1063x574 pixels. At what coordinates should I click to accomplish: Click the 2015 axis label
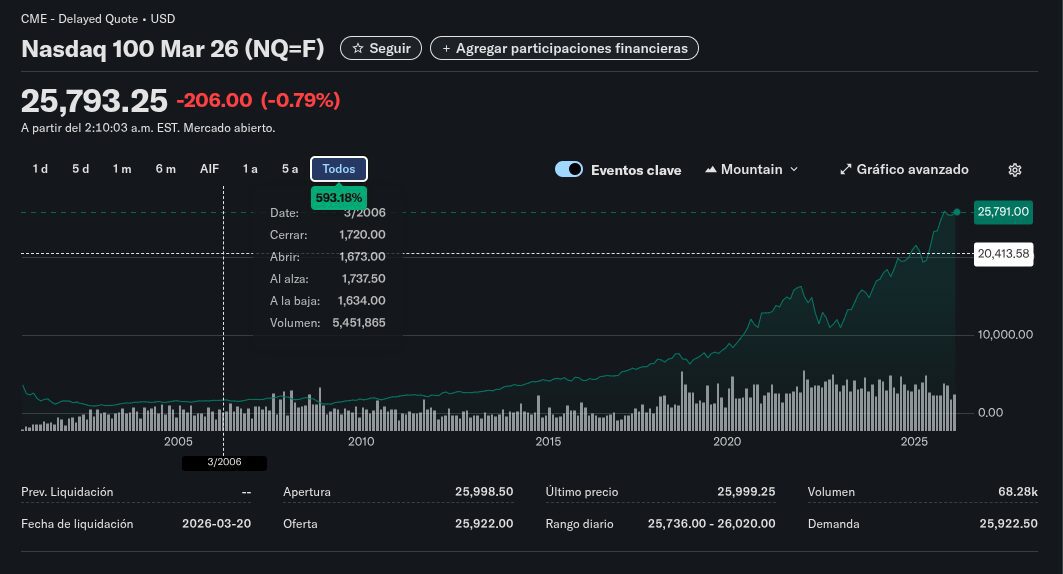click(x=548, y=442)
